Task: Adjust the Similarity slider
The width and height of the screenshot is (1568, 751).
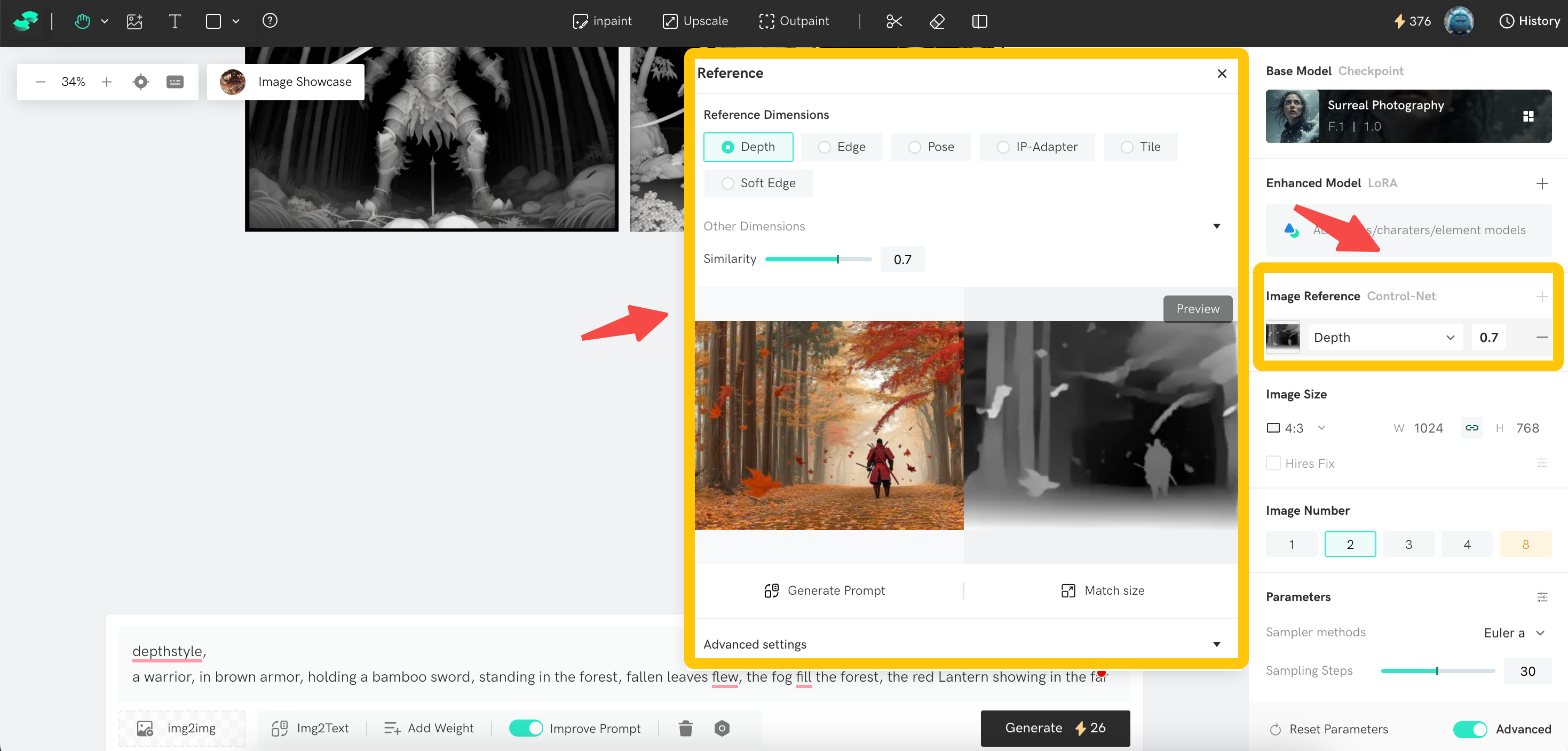Action: pos(838,259)
